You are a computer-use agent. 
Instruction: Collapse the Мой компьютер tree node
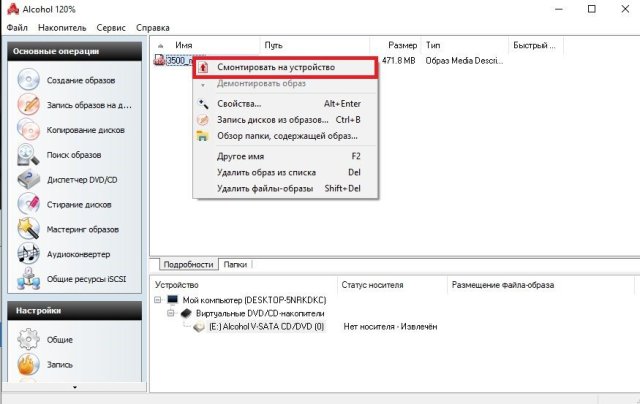coord(158,300)
